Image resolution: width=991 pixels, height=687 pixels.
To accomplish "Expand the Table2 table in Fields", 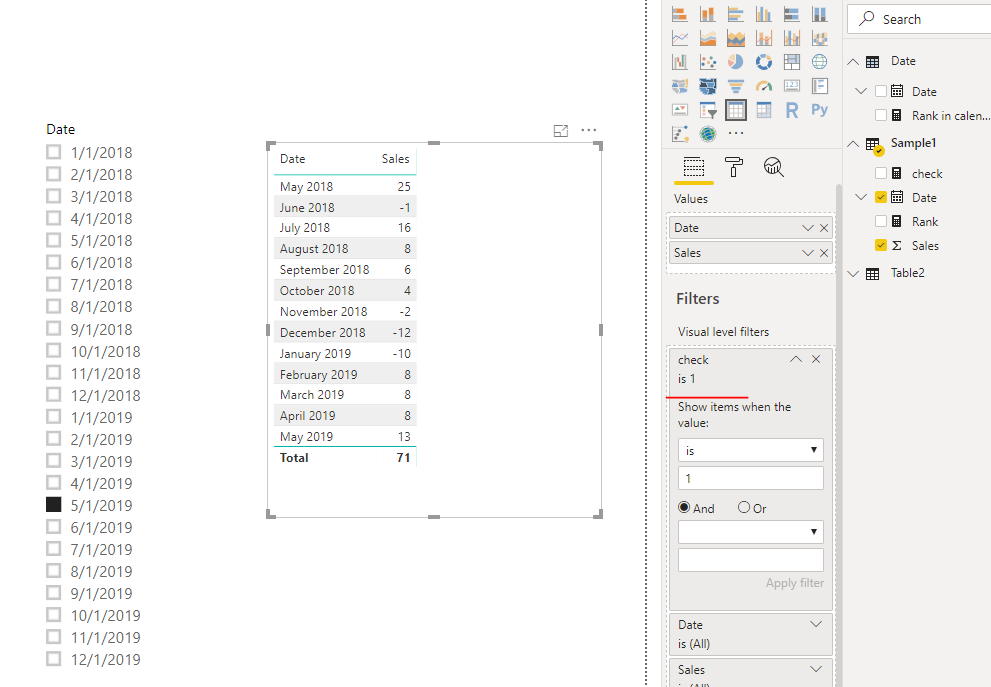I will (x=853, y=274).
